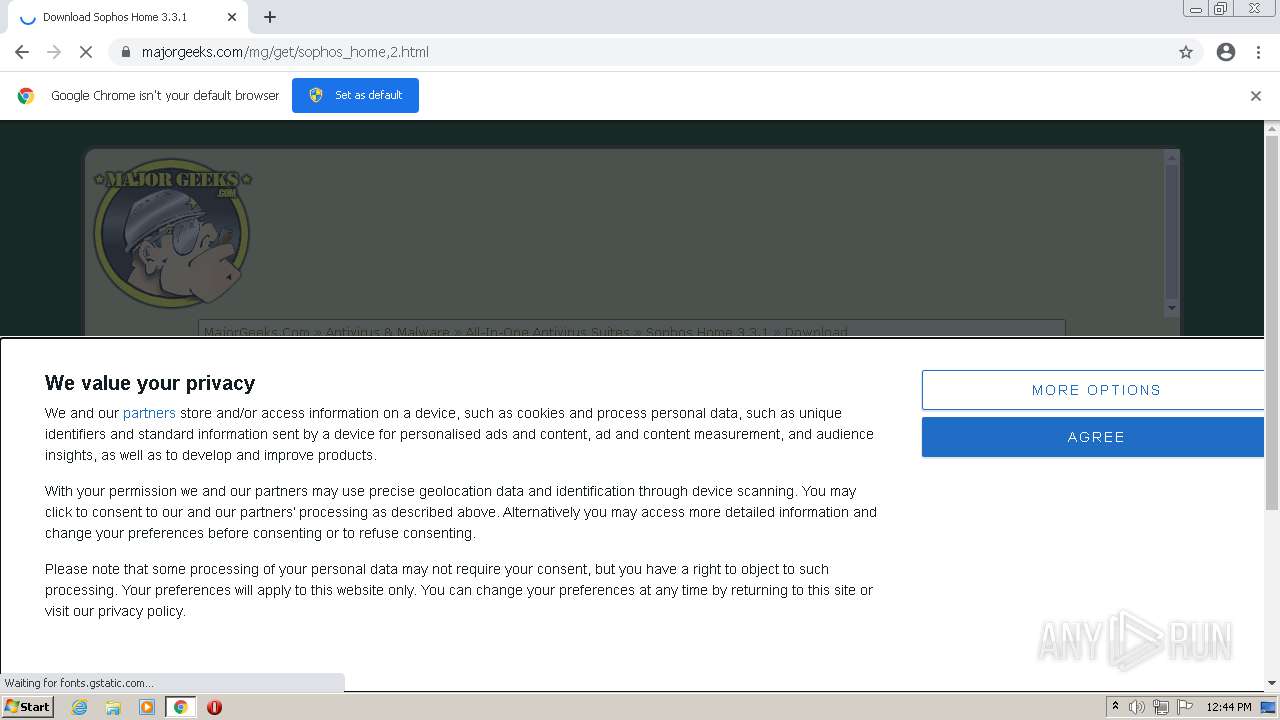Launch Internet Explorer from the taskbar

(79, 707)
